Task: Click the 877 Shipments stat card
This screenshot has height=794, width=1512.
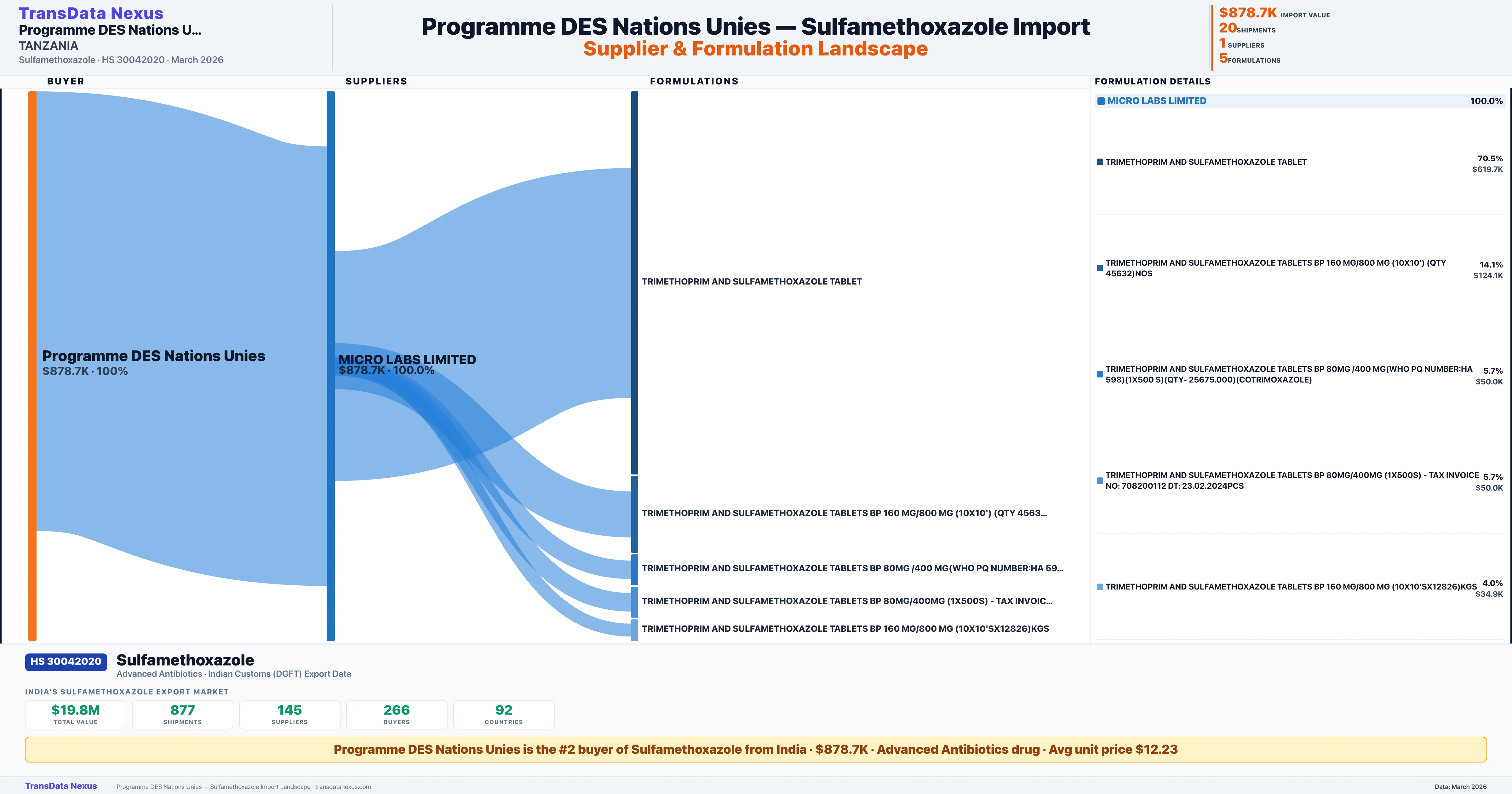Action: tap(183, 714)
